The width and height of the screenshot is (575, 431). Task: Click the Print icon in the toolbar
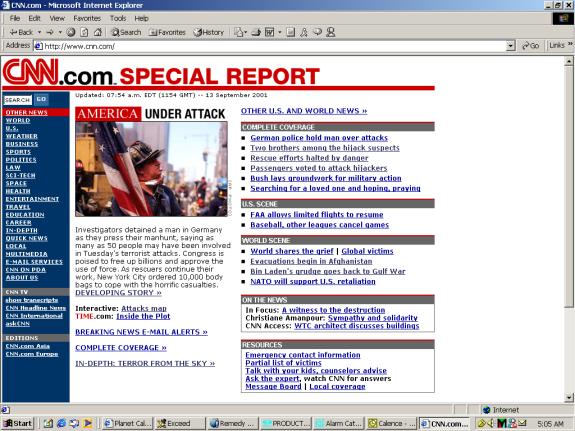coord(256,32)
